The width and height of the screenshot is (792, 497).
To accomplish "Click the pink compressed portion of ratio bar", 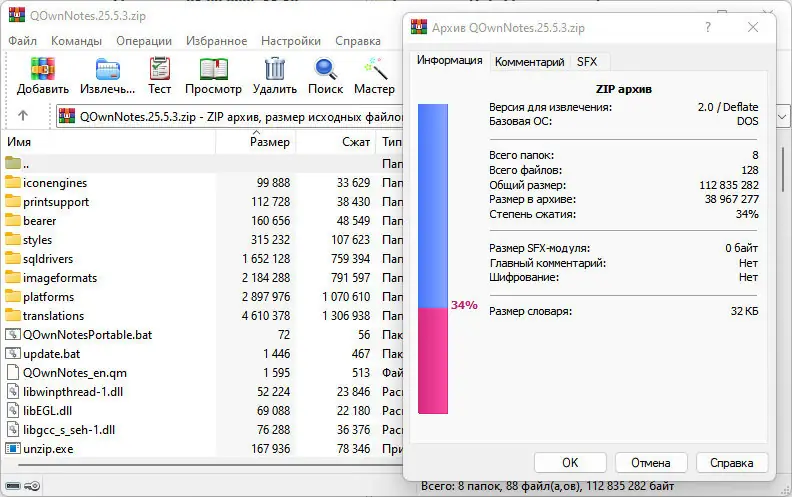I will click(x=433, y=361).
